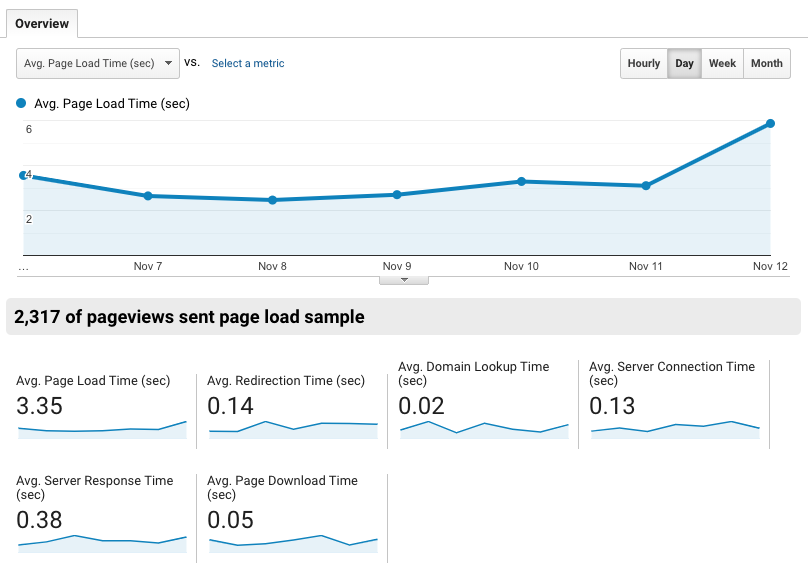Screen dimensions: 808x576
Task: Select the Day granularity button
Action: point(684,63)
